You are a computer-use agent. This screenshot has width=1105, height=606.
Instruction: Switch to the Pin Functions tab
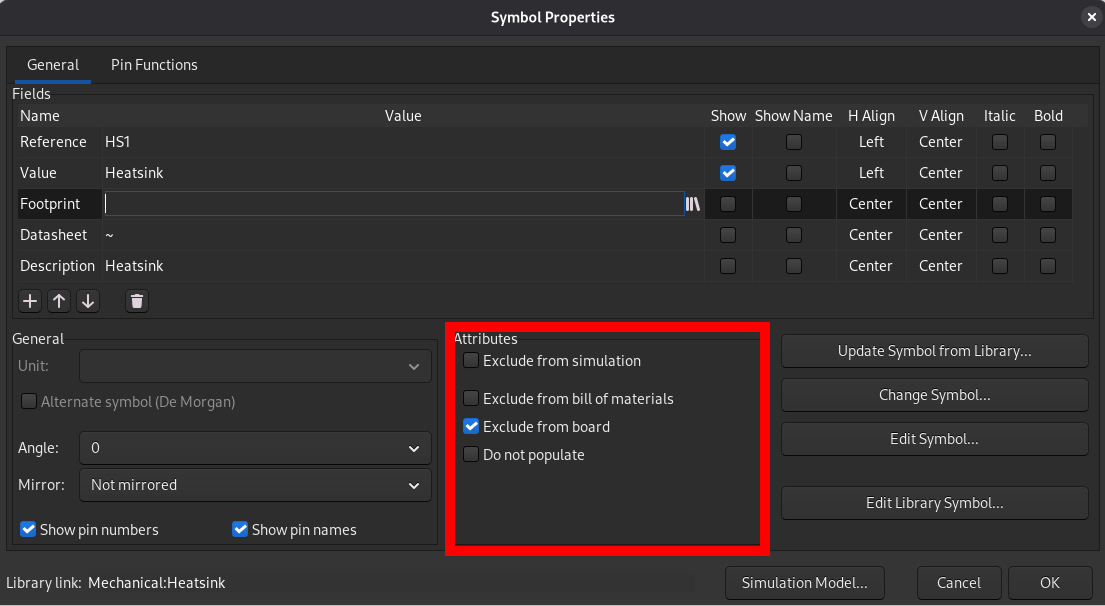pos(154,65)
